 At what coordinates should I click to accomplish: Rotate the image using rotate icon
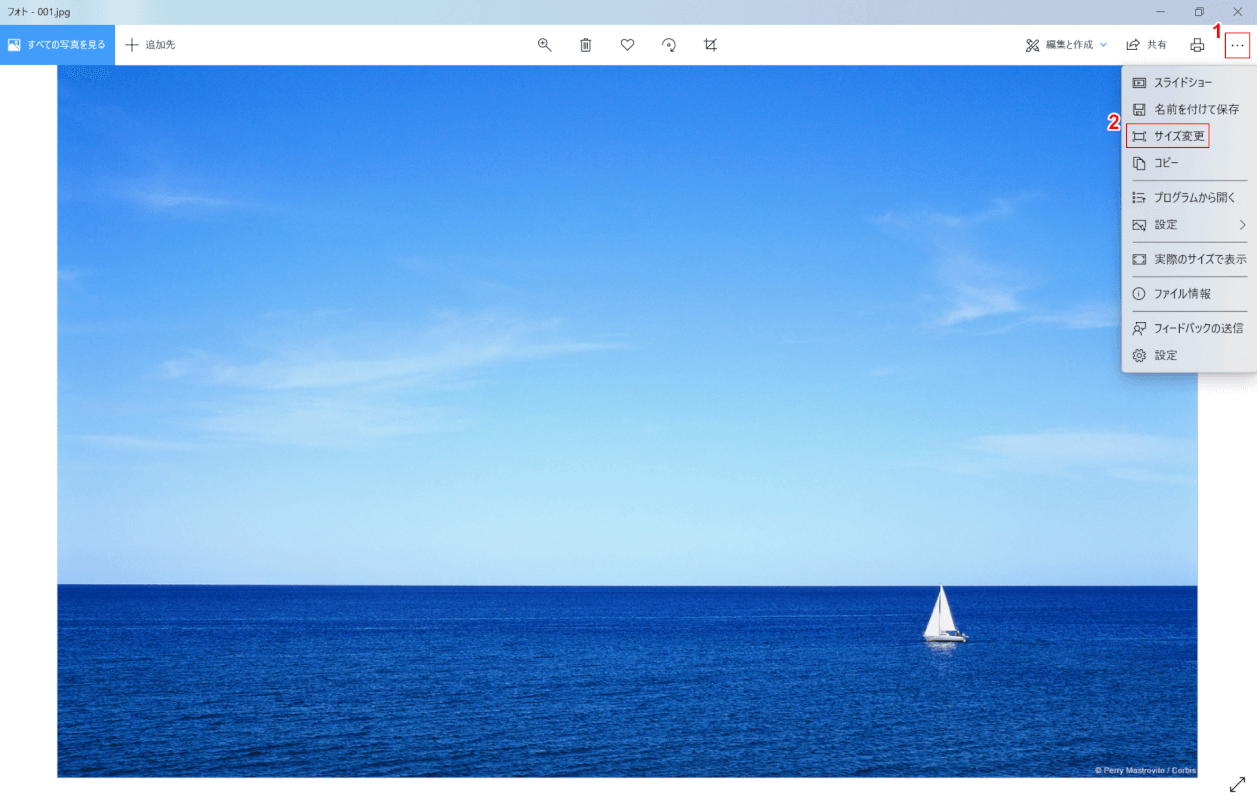pos(669,45)
